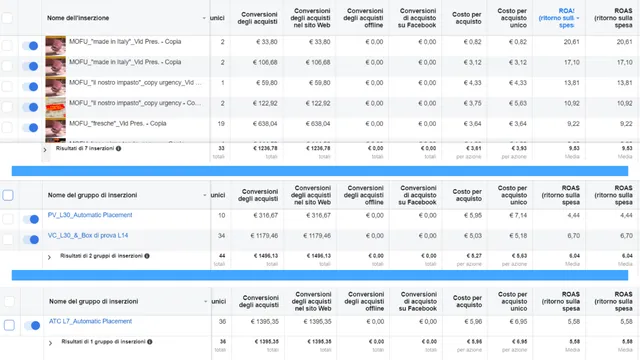Open thumbnail of made in Italy ad with 20,61 ROAS
This screenshot has height=360, width=640.
pyautogui.click(x=56, y=46)
